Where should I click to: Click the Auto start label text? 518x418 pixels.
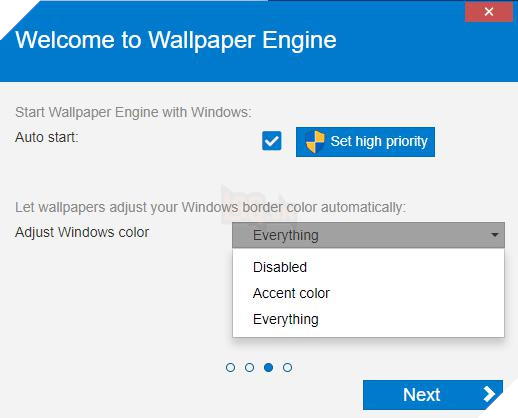pos(47,137)
